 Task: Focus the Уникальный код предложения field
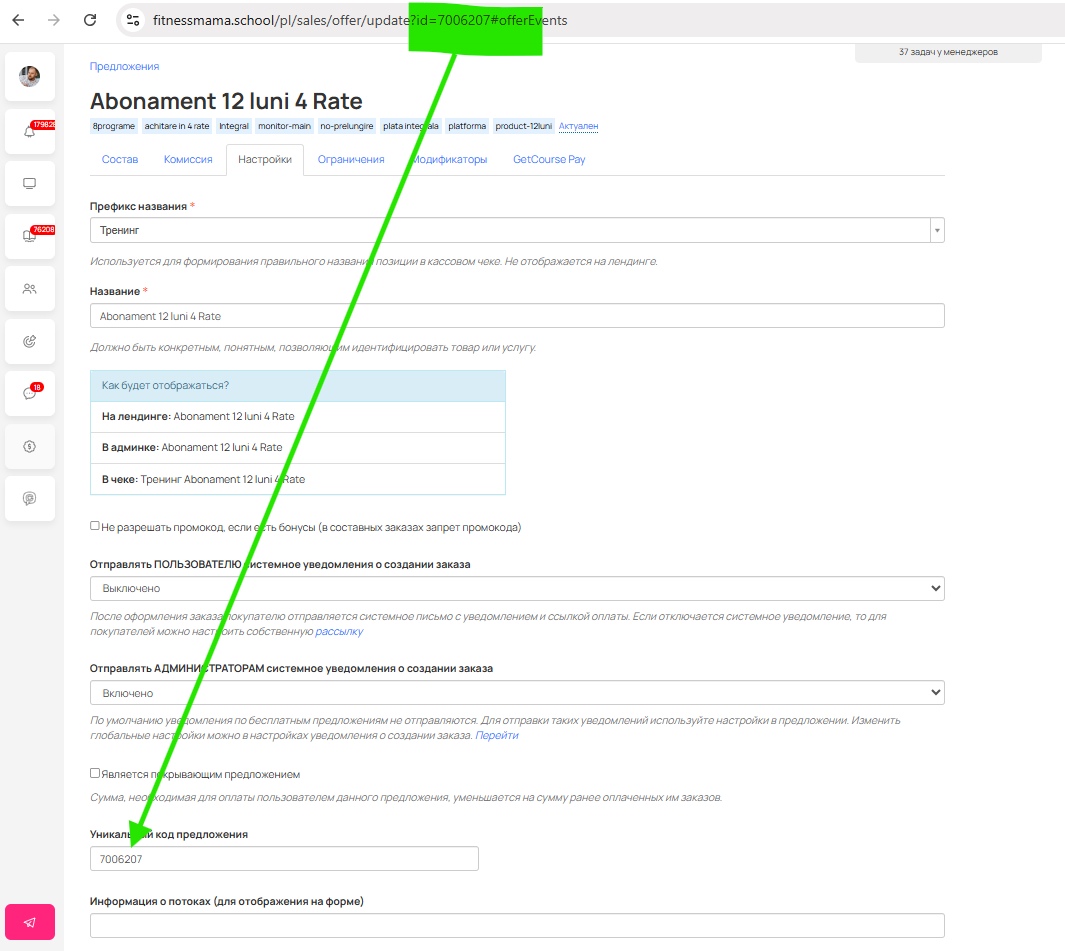point(284,859)
